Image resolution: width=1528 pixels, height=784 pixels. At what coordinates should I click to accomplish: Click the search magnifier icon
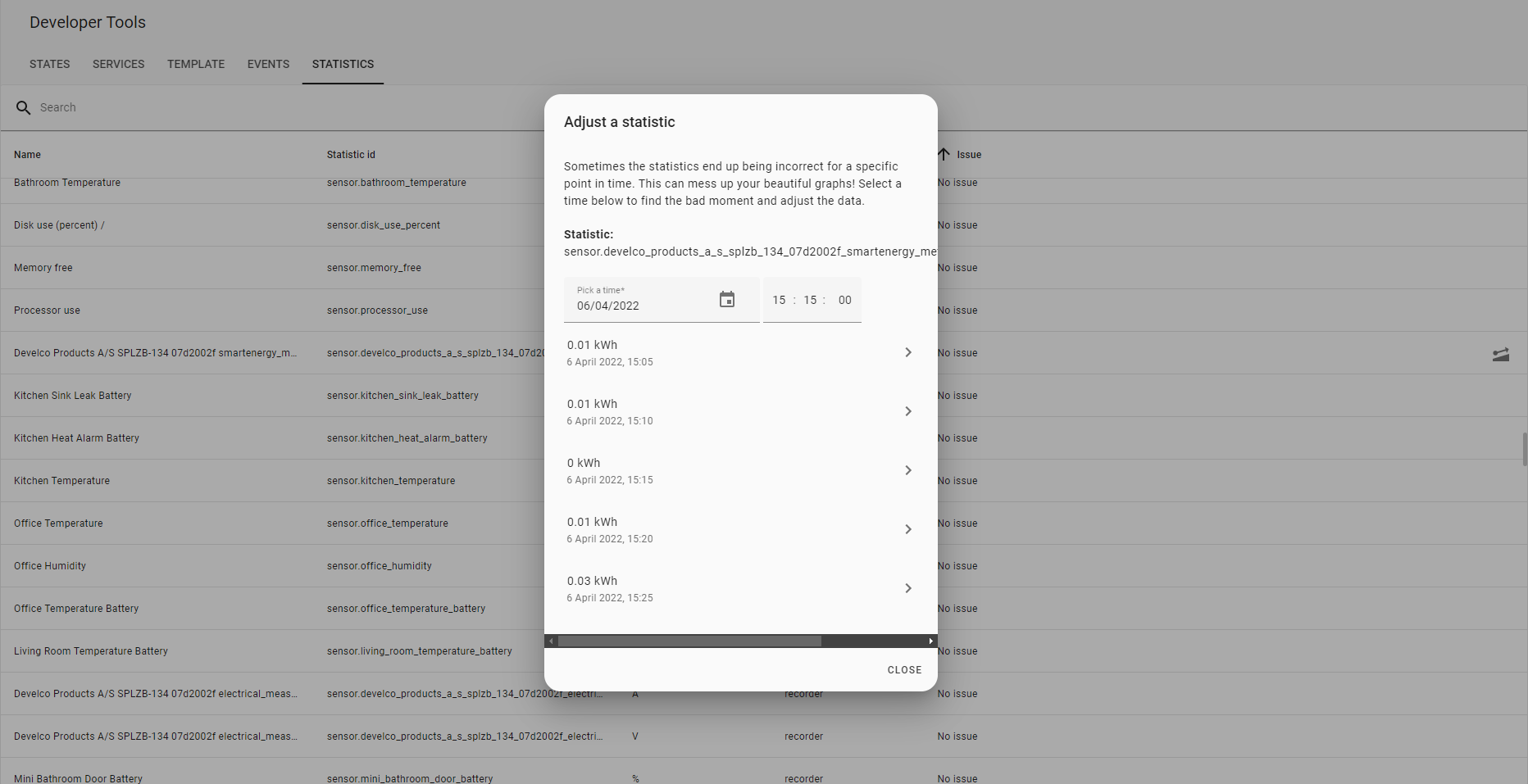24,107
